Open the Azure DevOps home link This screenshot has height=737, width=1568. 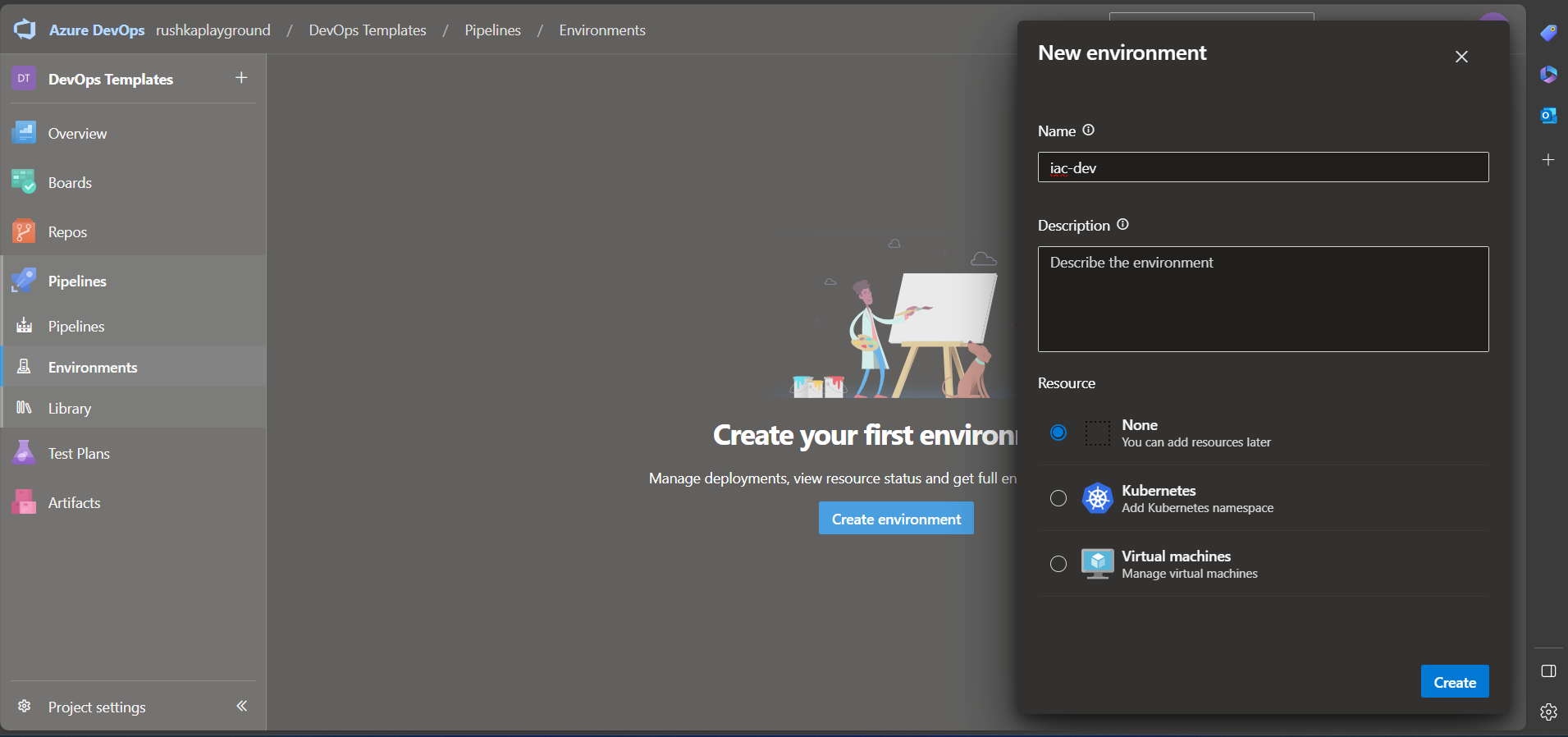tap(97, 30)
